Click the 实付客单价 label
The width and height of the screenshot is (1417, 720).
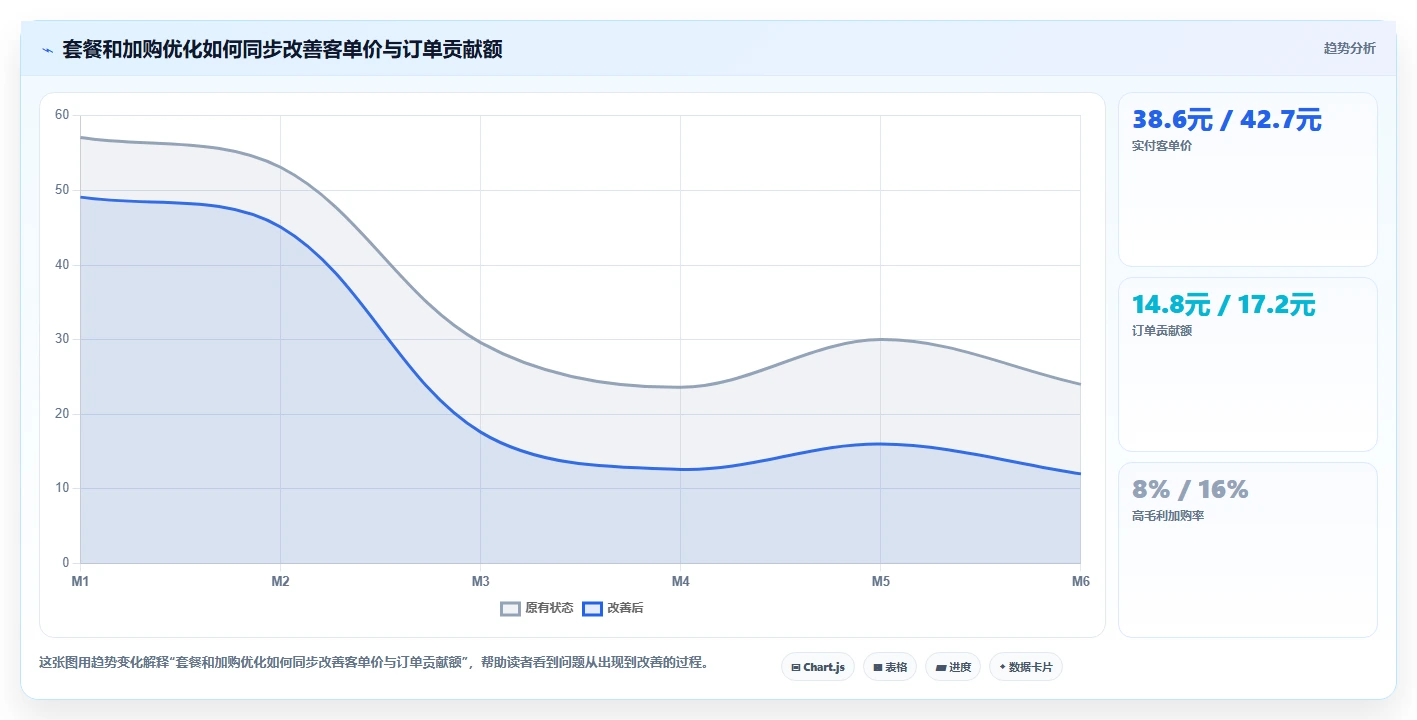coord(1162,146)
